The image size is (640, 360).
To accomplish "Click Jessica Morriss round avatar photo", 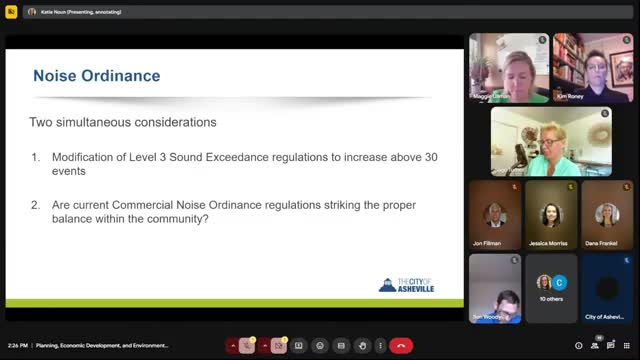I will [551, 215].
